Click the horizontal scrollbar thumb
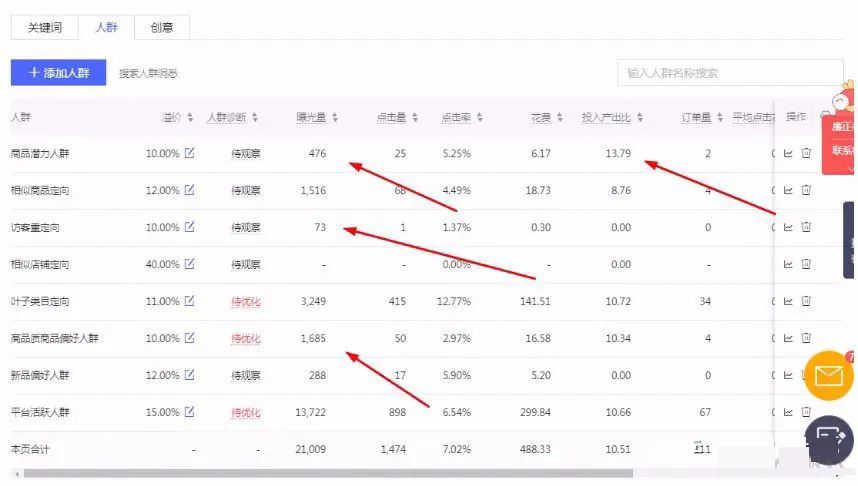Viewport: 858px width, 486px height. [328, 473]
